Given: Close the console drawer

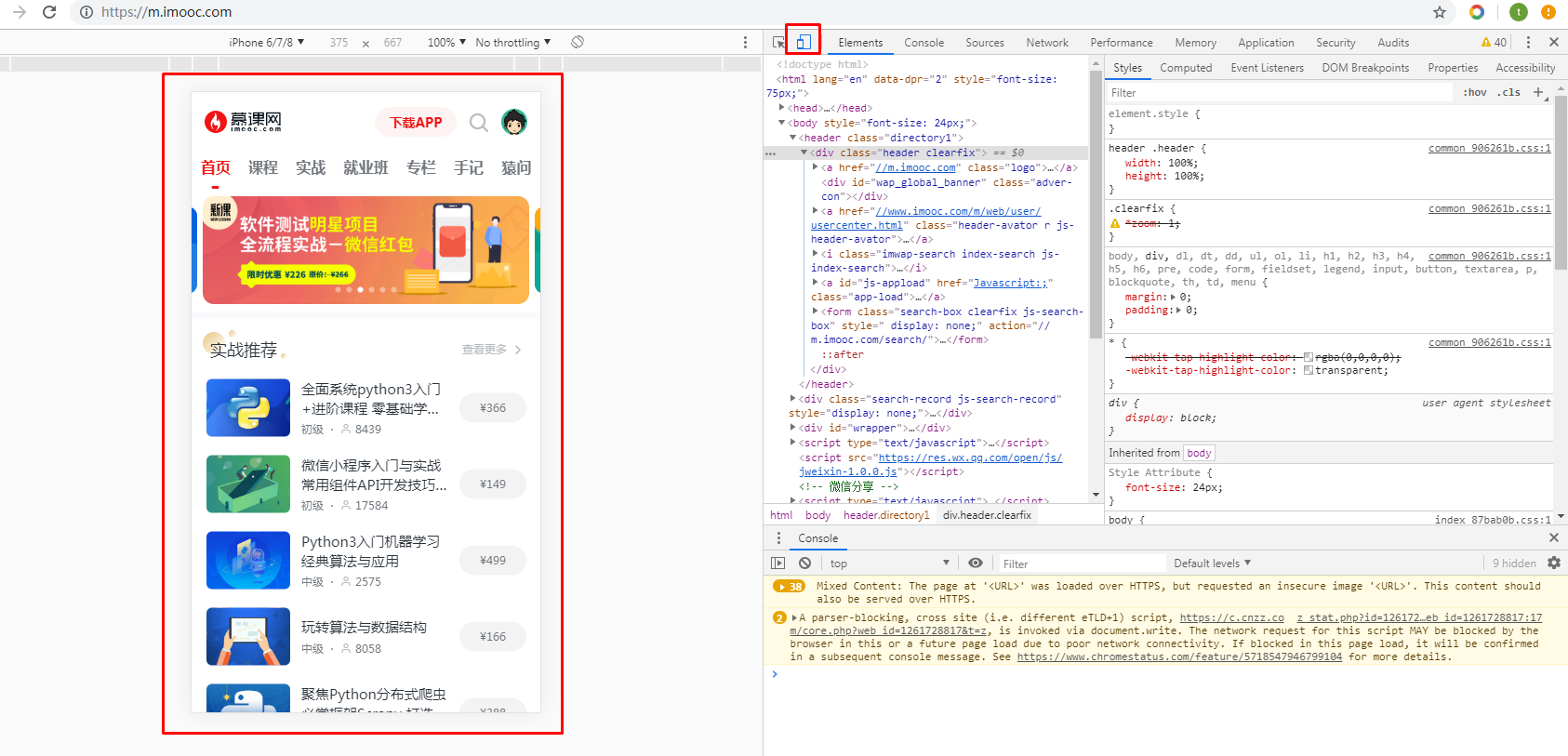Looking at the screenshot, I should point(1553,538).
